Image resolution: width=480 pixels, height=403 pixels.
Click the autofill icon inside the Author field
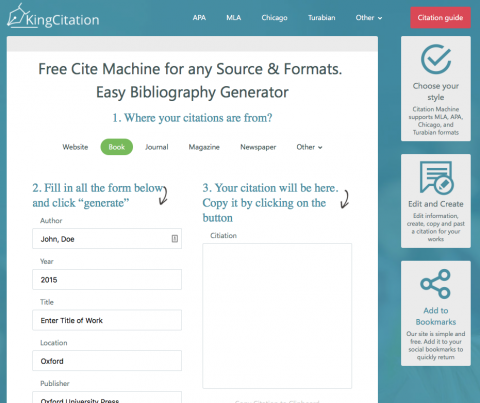pos(175,239)
